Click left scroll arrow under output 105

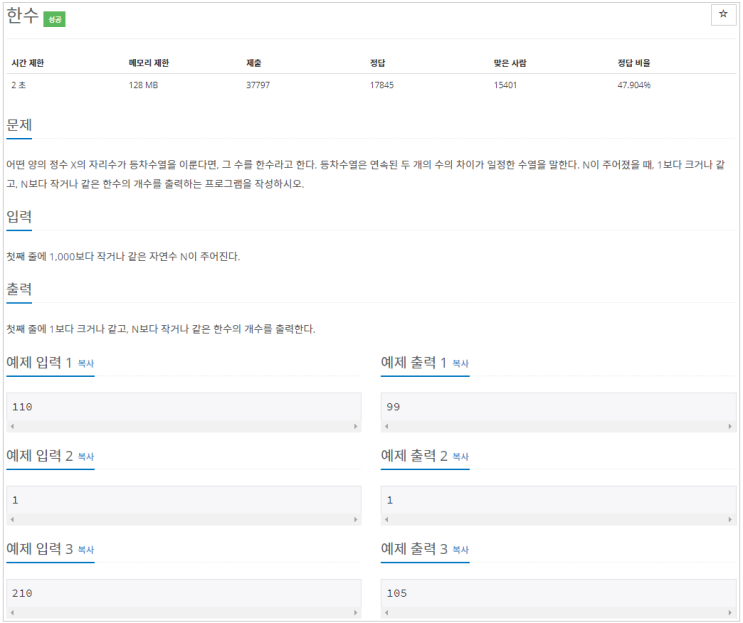click(387, 613)
